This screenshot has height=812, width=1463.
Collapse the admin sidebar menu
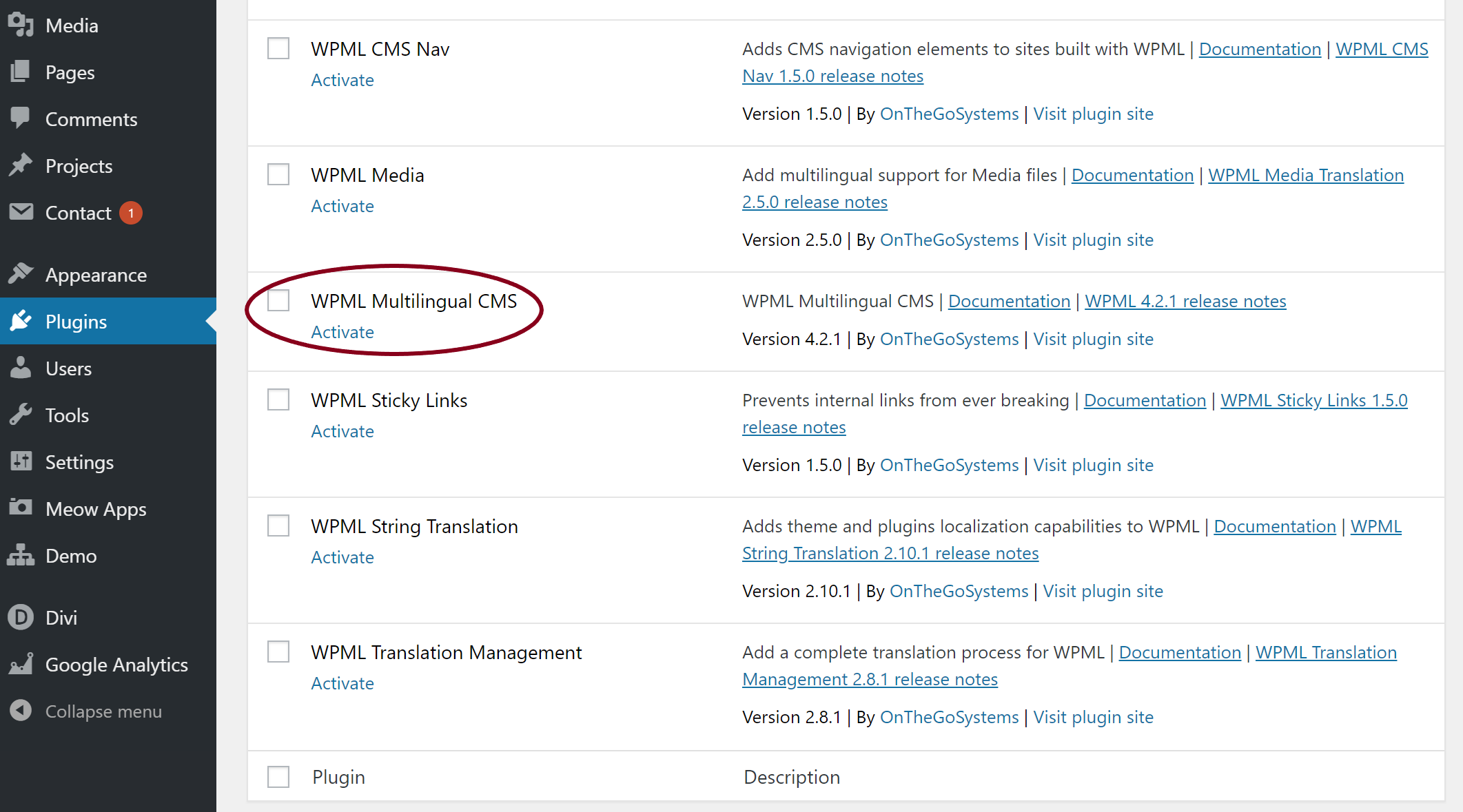click(x=103, y=711)
